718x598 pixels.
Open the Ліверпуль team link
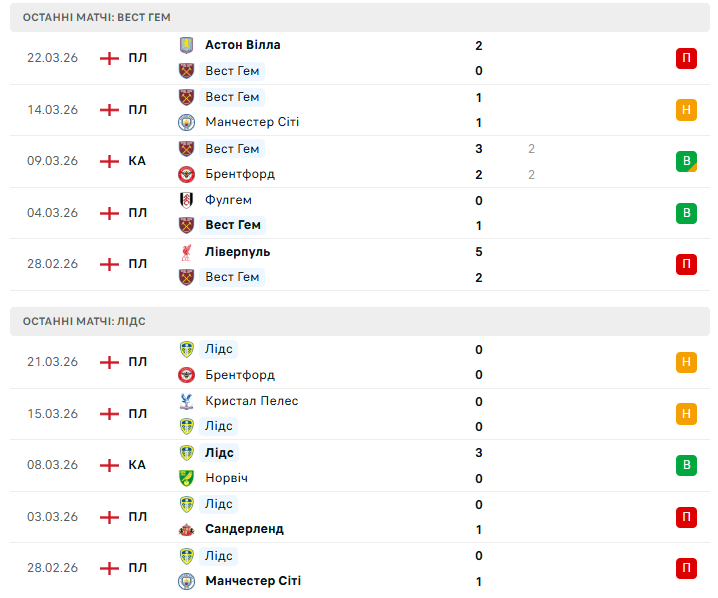pyautogui.click(x=237, y=252)
